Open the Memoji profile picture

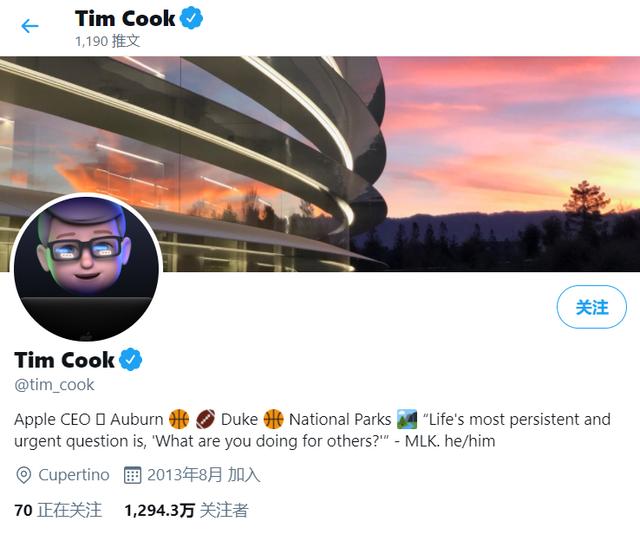click(86, 268)
